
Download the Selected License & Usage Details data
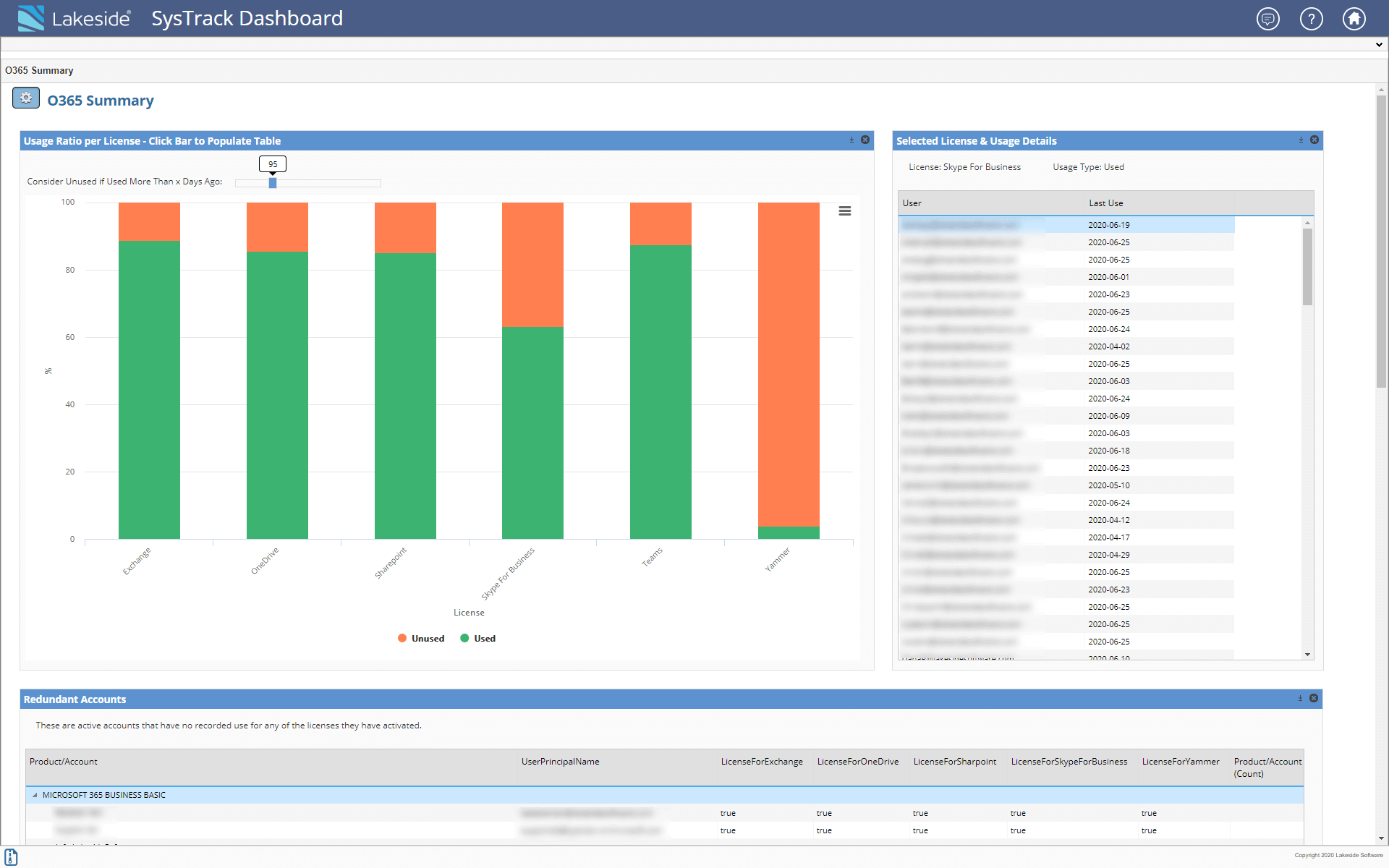(1300, 140)
